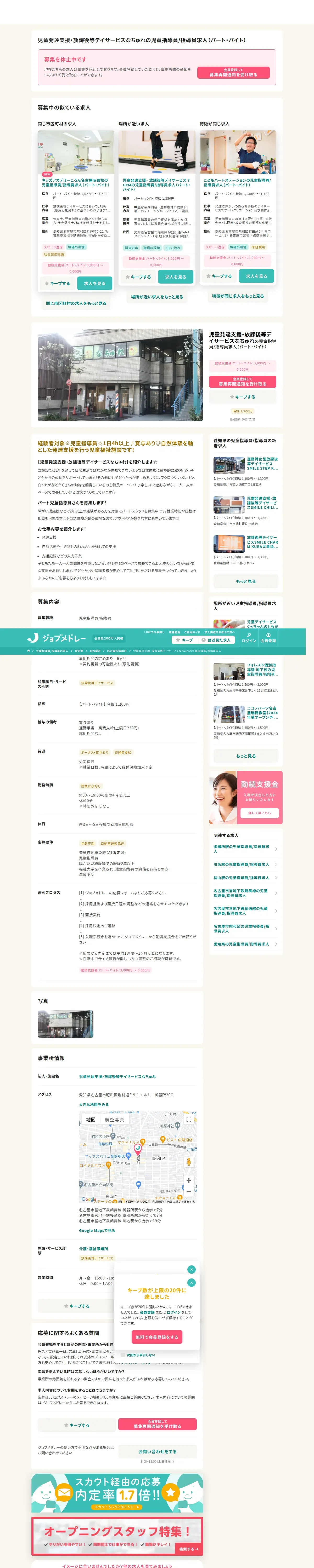
Task: Keep the キッズアカデミーこうえ job card
Action: (x=57, y=284)
